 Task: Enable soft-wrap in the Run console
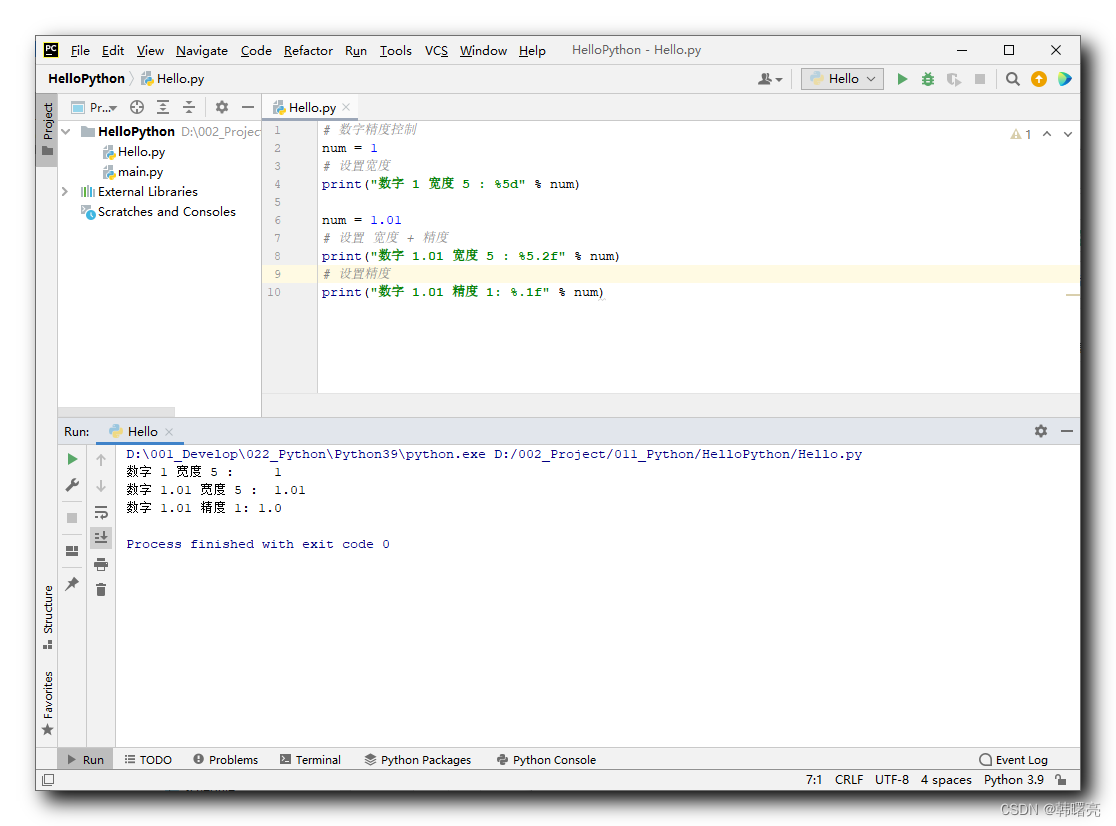point(100,511)
